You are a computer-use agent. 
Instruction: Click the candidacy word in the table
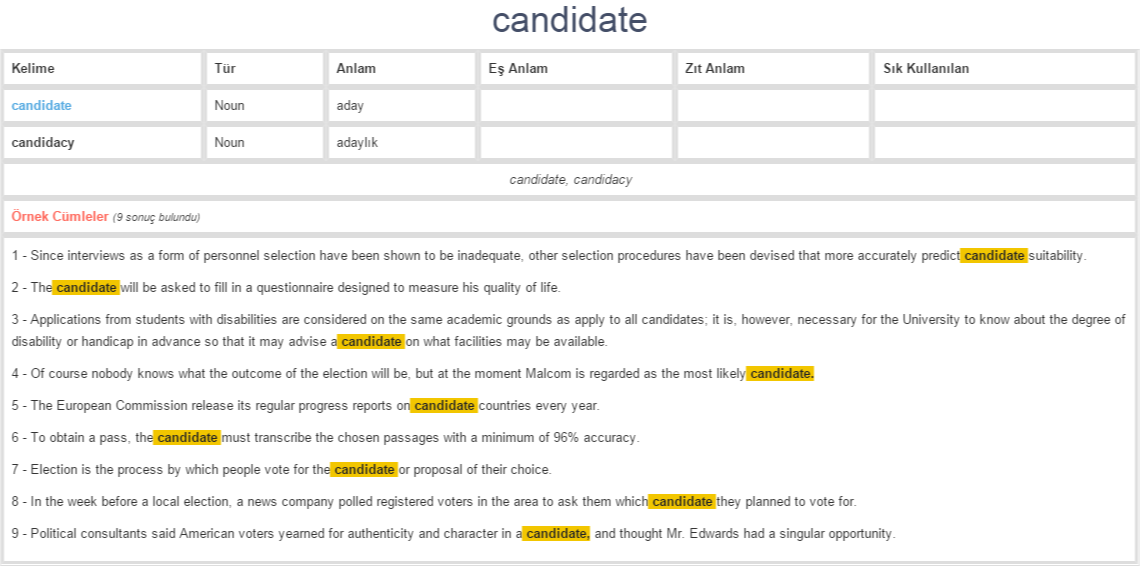43,142
